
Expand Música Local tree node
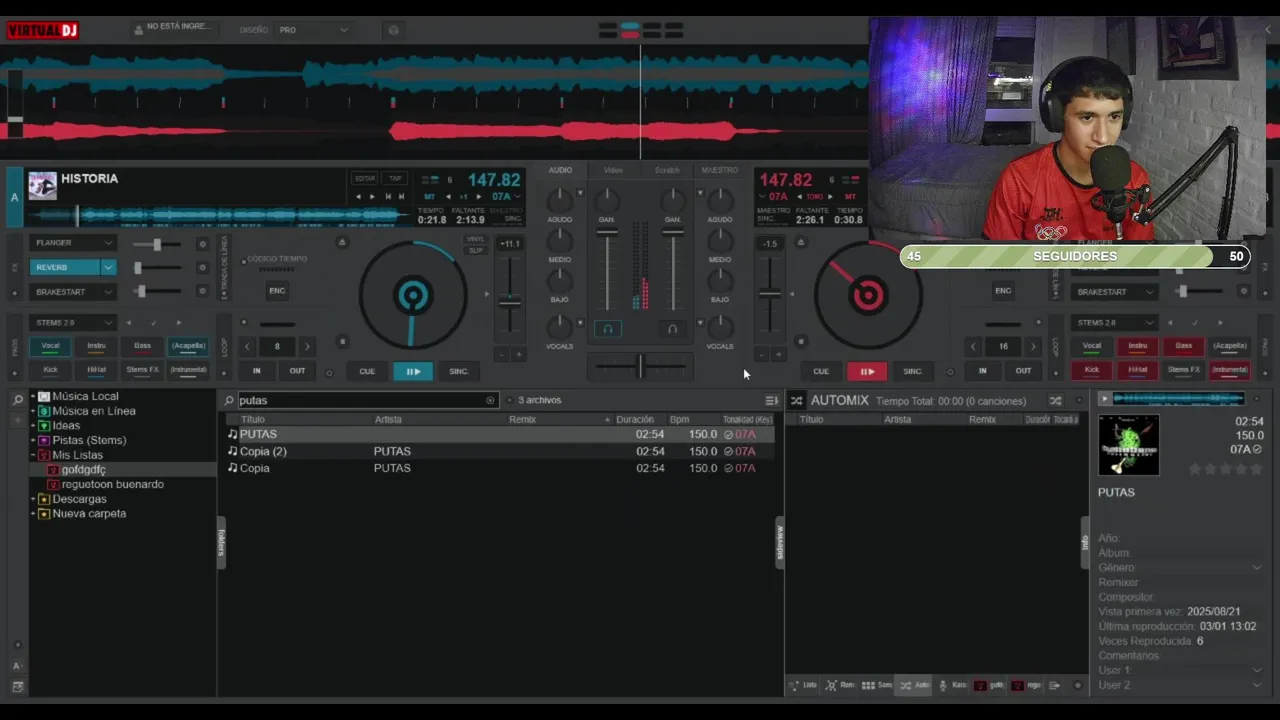(32, 396)
